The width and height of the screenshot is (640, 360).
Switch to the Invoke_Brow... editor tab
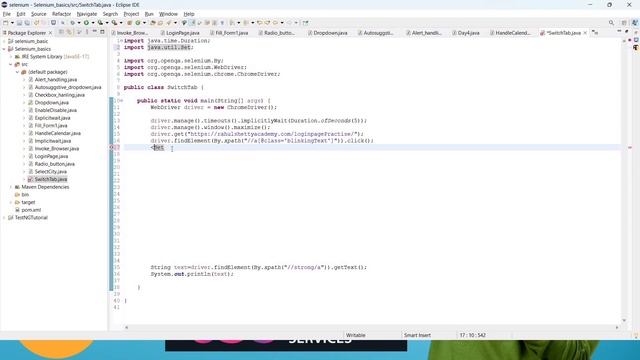[x=130, y=33]
